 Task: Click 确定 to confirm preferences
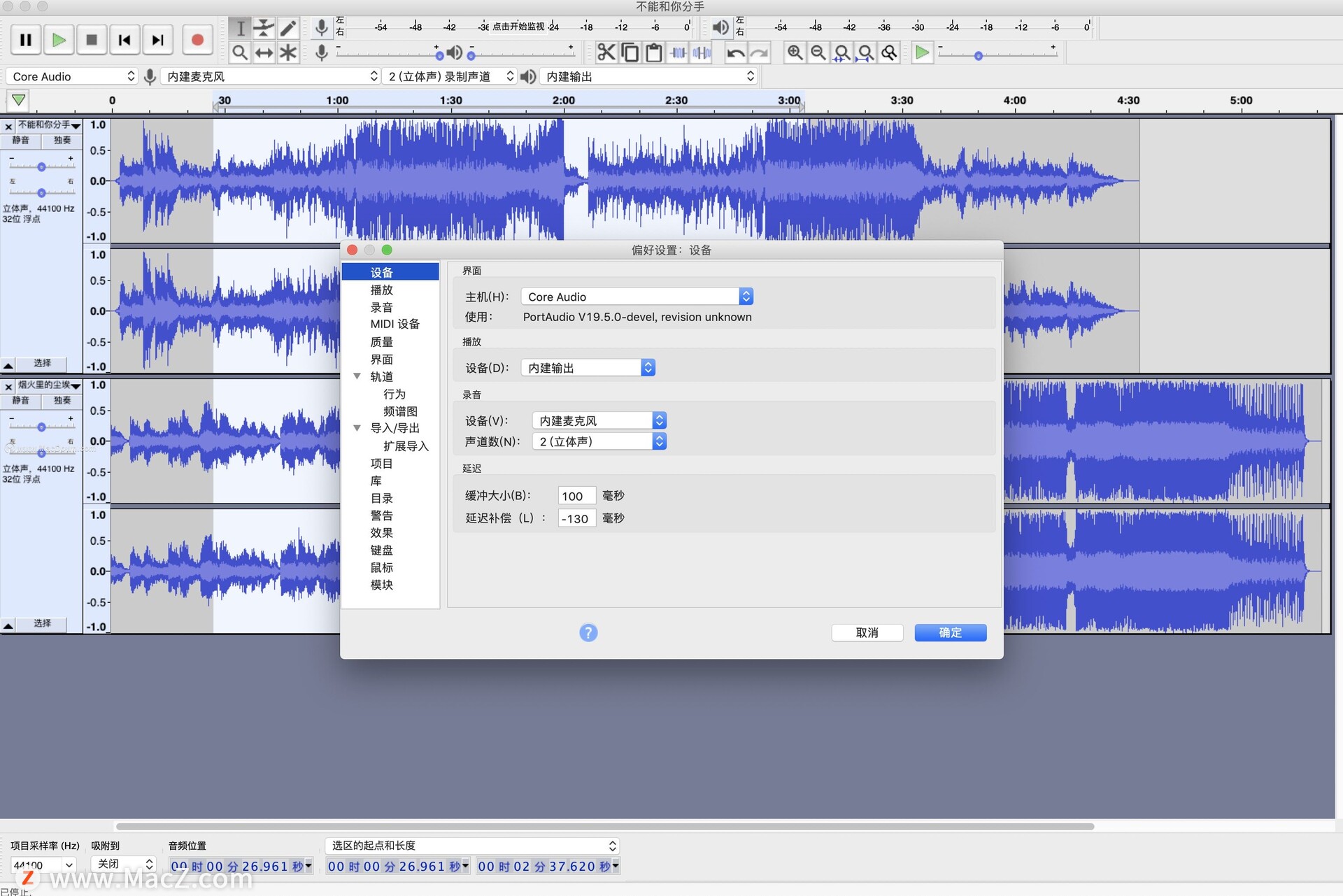pyautogui.click(x=949, y=632)
